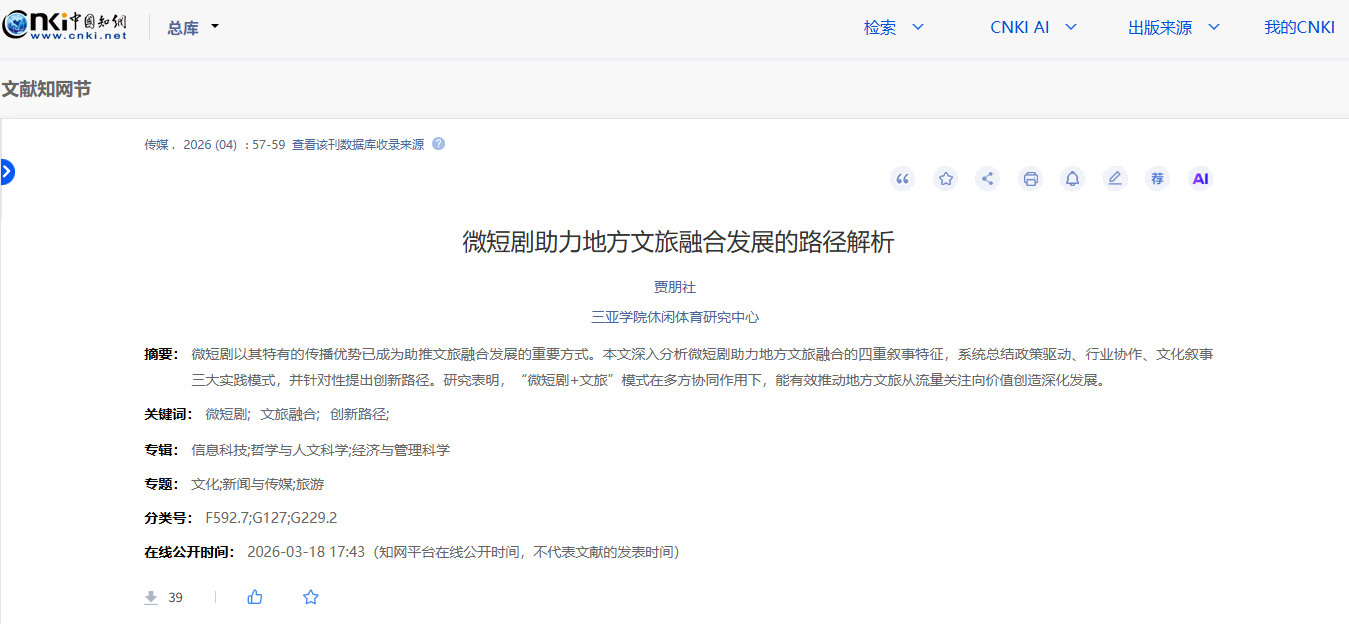This screenshot has height=624, width=1349.
Task: Click the print icon
Action: pos(1030,179)
